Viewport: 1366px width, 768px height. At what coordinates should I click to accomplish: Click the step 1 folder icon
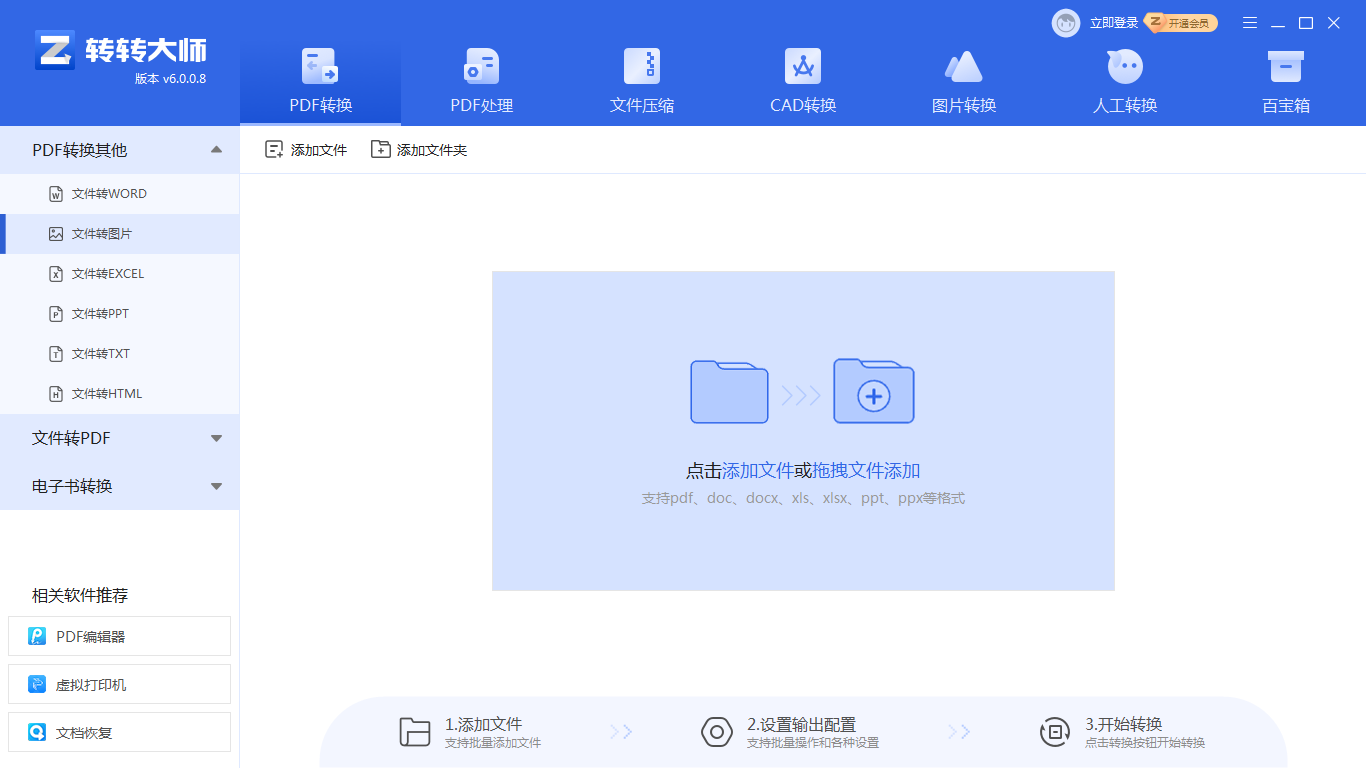tap(414, 732)
